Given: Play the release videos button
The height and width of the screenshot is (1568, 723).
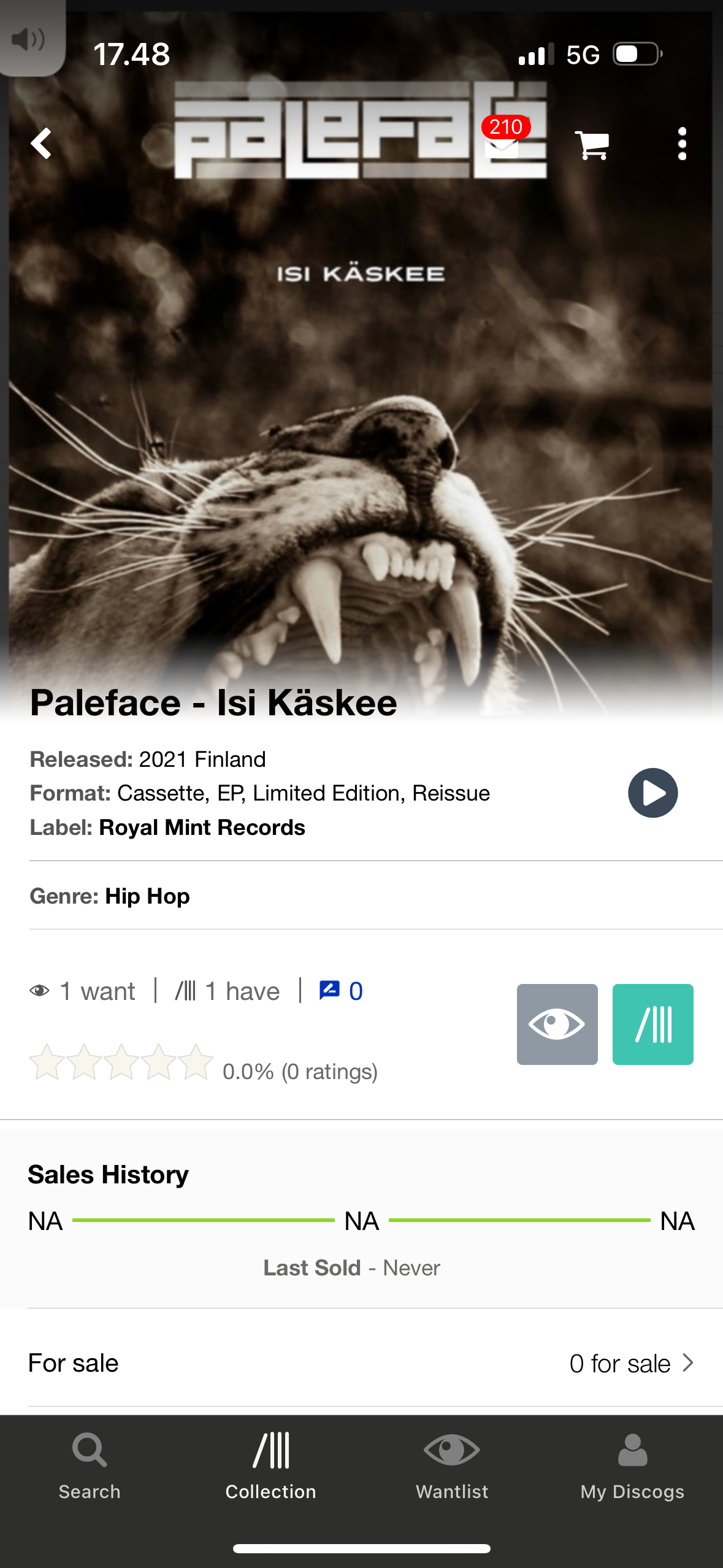Looking at the screenshot, I should tap(652, 793).
